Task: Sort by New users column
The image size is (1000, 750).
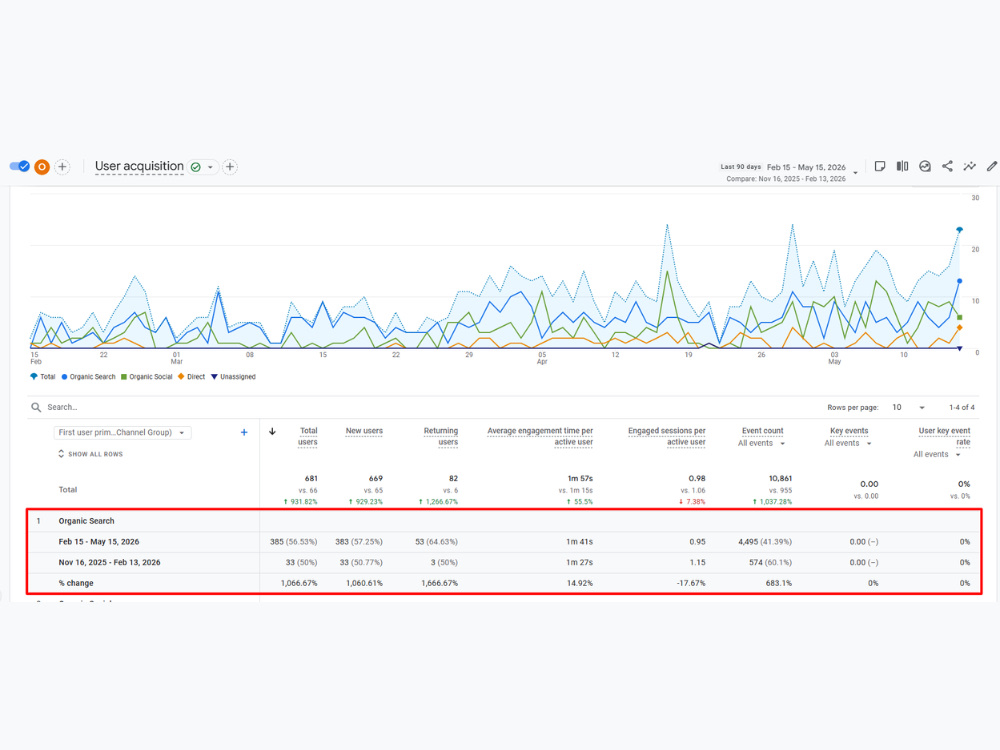Action: pyautogui.click(x=364, y=431)
